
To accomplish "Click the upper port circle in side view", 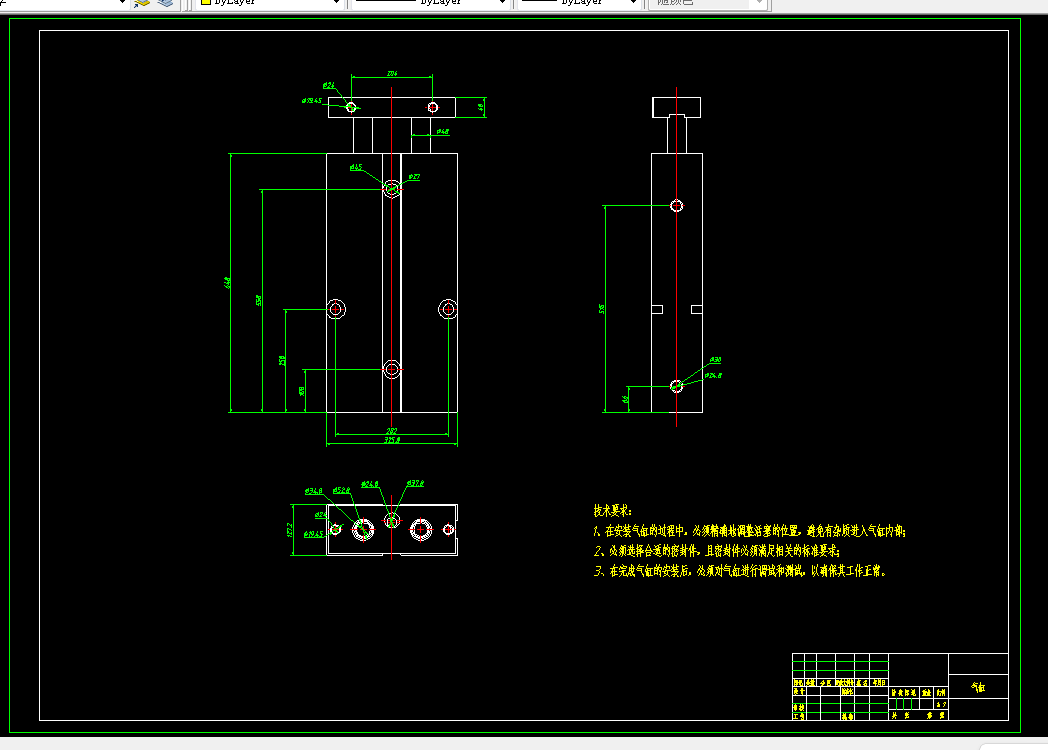I will pos(676,206).
